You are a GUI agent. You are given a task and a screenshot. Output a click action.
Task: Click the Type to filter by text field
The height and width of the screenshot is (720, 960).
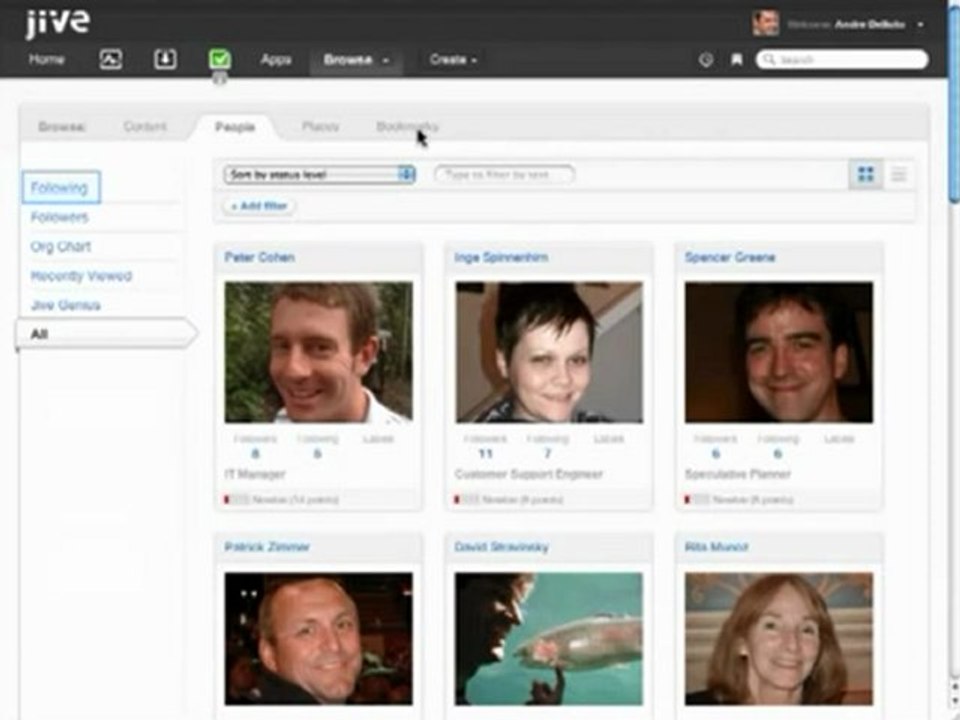click(x=504, y=174)
